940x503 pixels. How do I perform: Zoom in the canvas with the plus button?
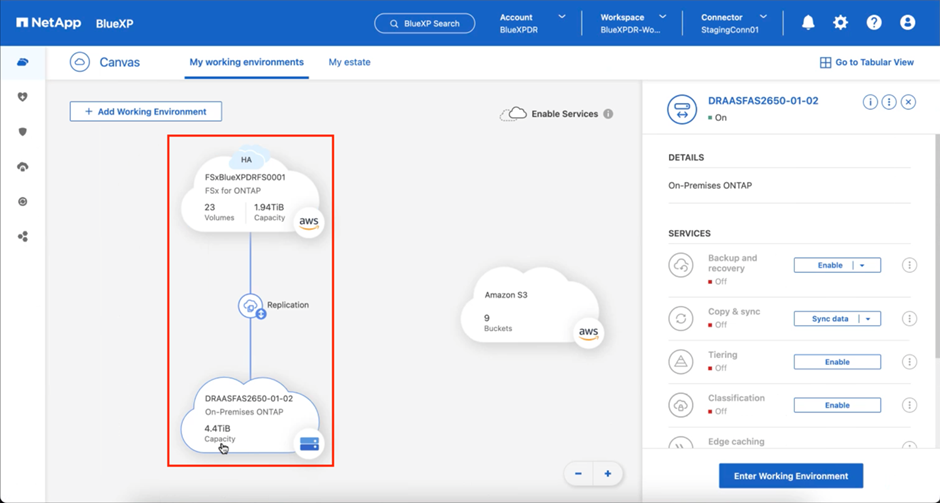(x=607, y=474)
